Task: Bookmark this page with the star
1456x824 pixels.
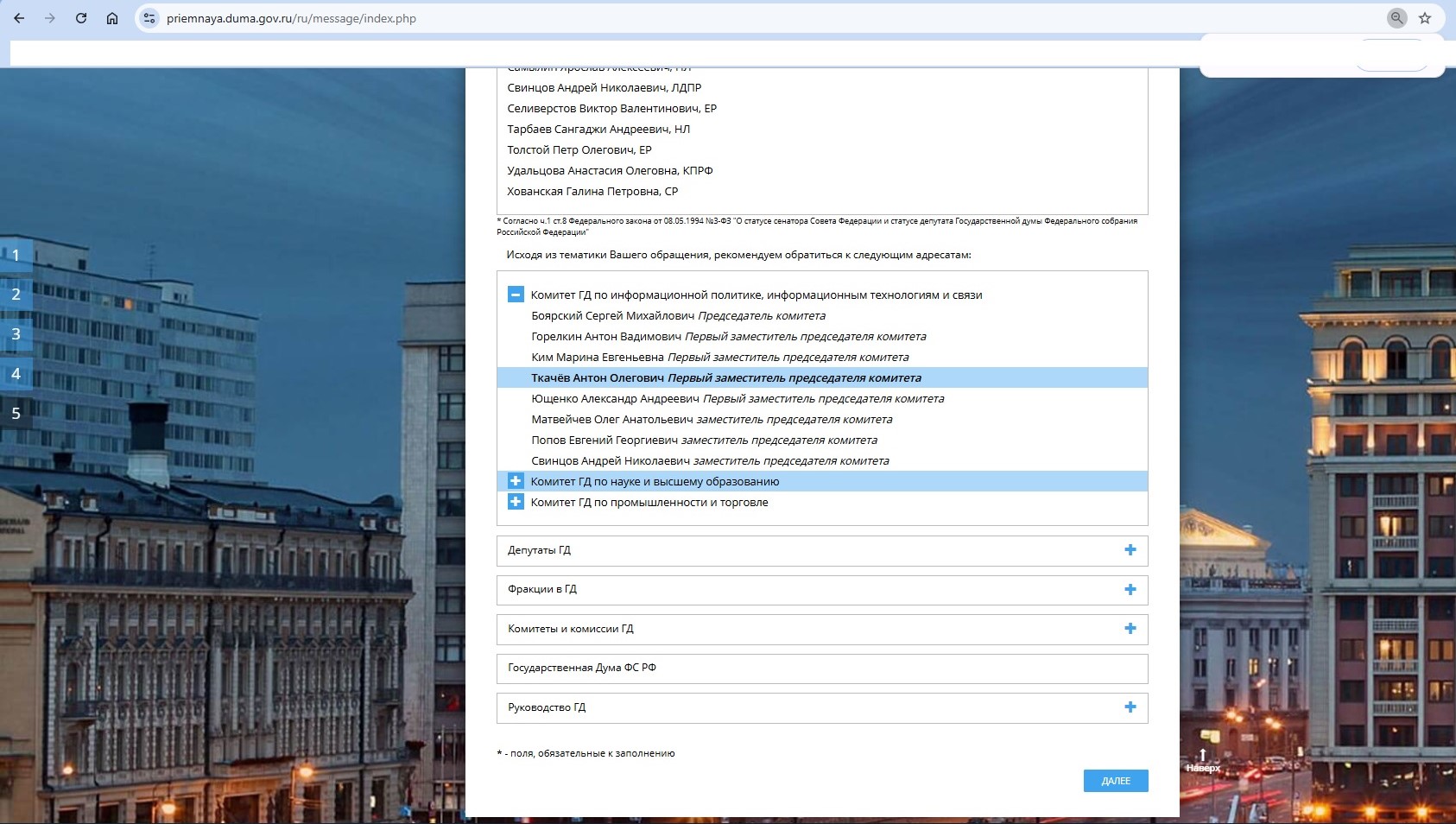Action: pyautogui.click(x=1425, y=18)
